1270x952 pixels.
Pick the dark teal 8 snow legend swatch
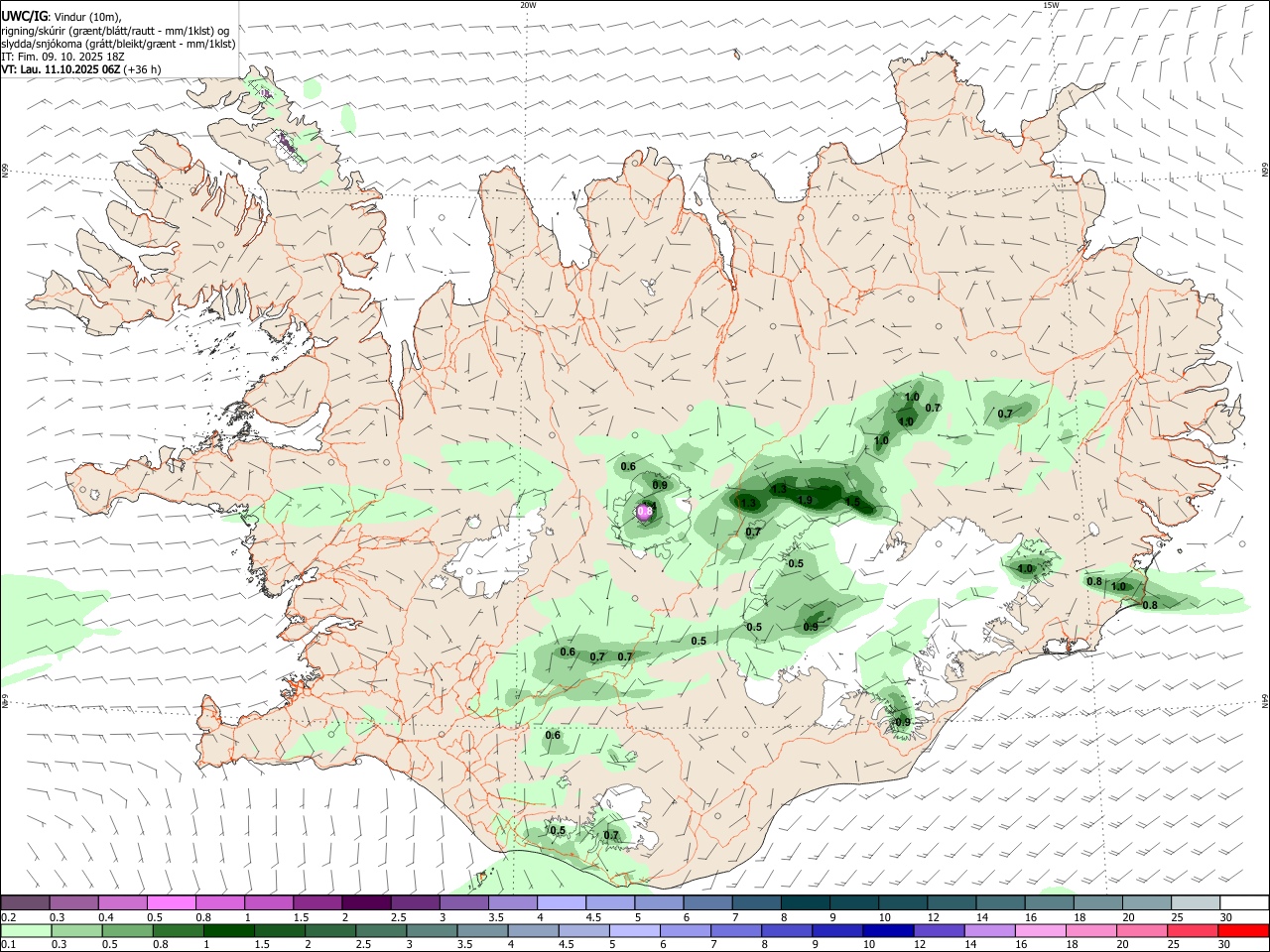coord(806,902)
